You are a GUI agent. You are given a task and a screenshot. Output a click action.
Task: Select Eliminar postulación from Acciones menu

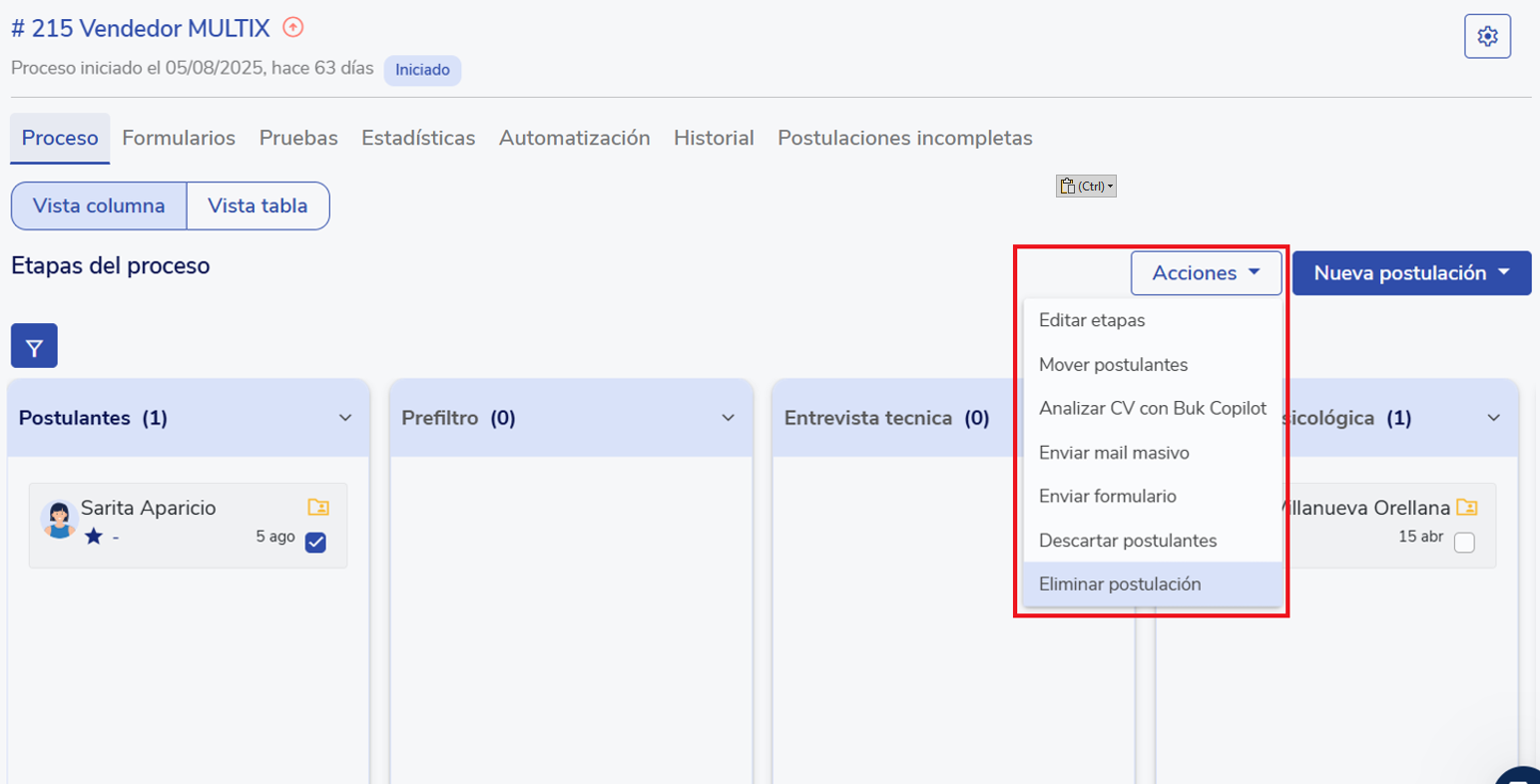coord(1119,585)
